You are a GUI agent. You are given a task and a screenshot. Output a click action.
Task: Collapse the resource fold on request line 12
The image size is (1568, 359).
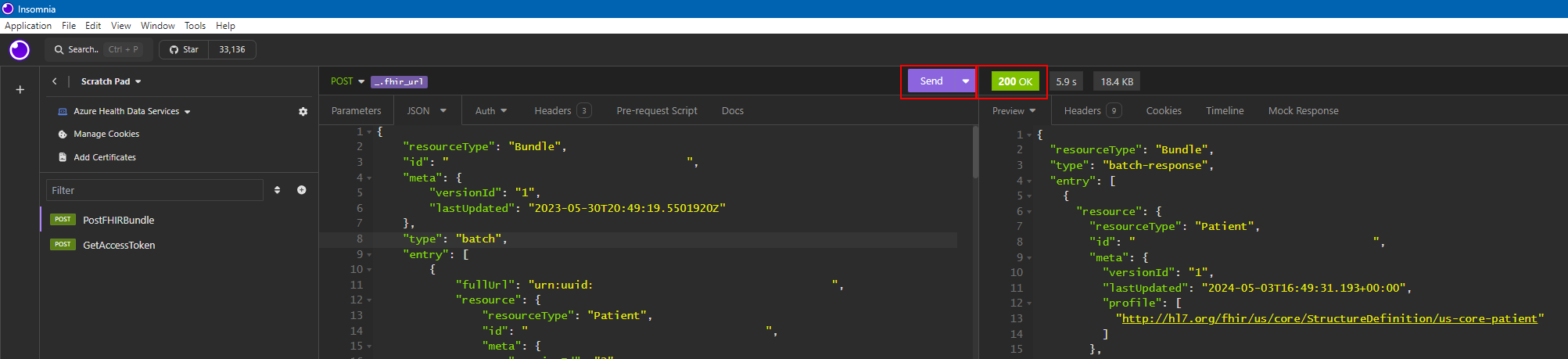pyautogui.click(x=369, y=300)
